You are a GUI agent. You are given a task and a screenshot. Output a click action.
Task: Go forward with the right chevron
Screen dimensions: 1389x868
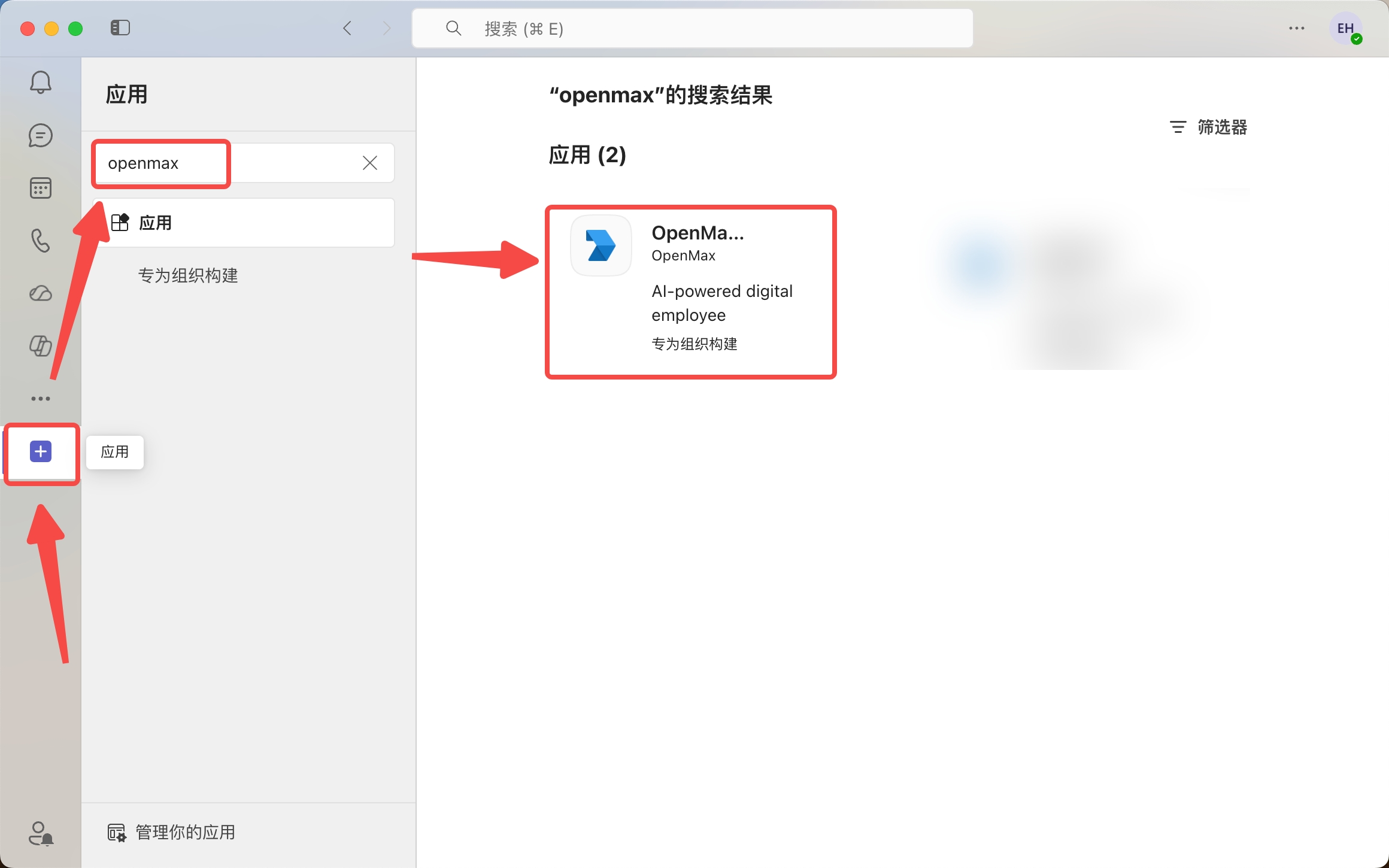pyautogui.click(x=387, y=28)
